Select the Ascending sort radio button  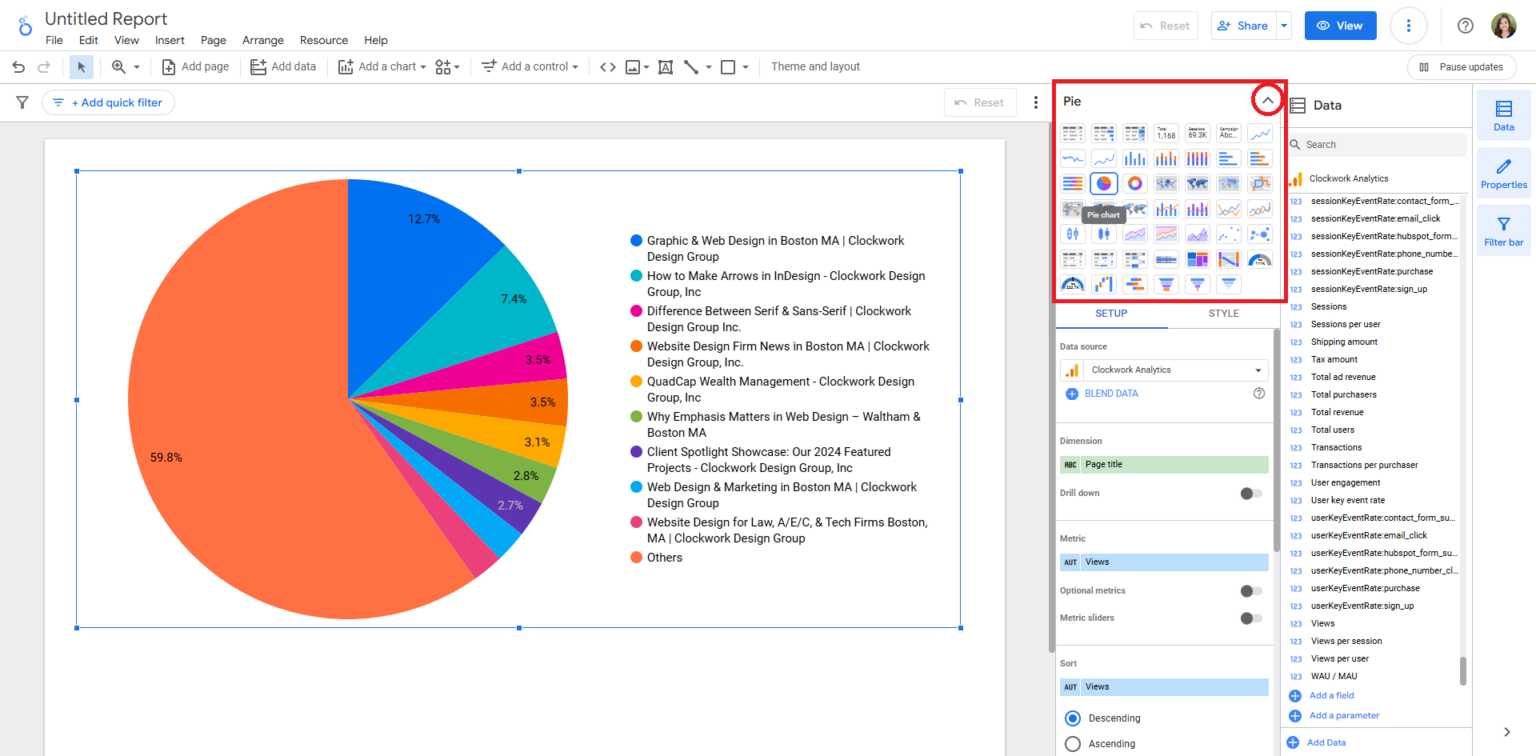pos(1072,742)
